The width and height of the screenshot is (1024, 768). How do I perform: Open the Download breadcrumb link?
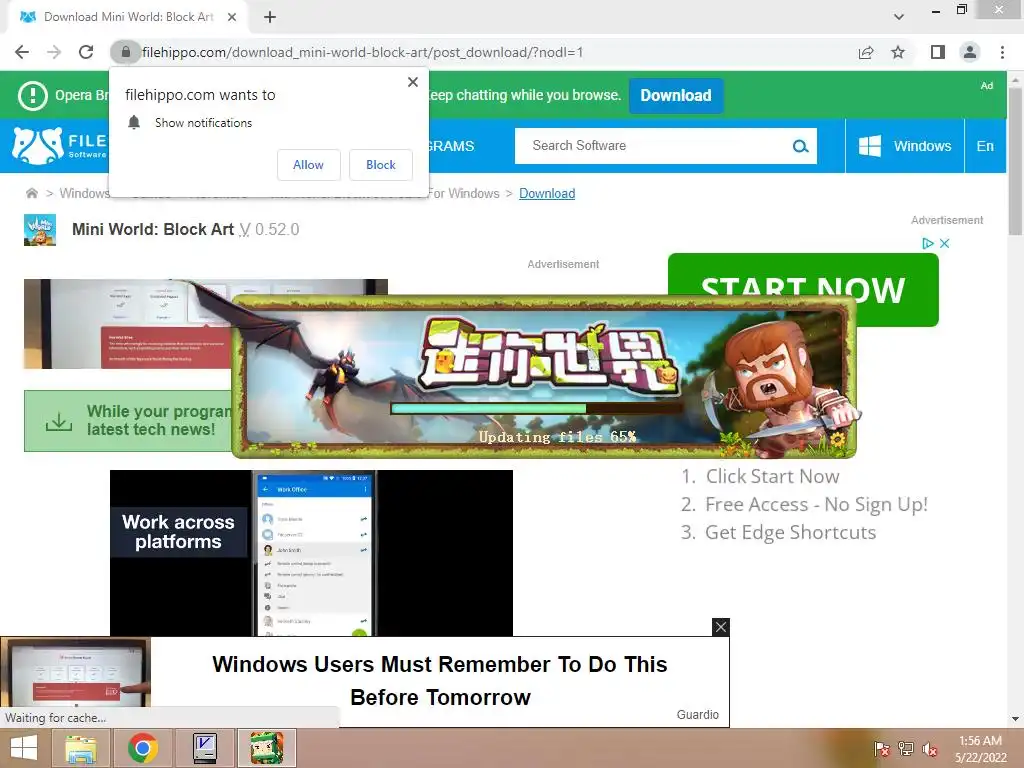(x=547, y=193)
